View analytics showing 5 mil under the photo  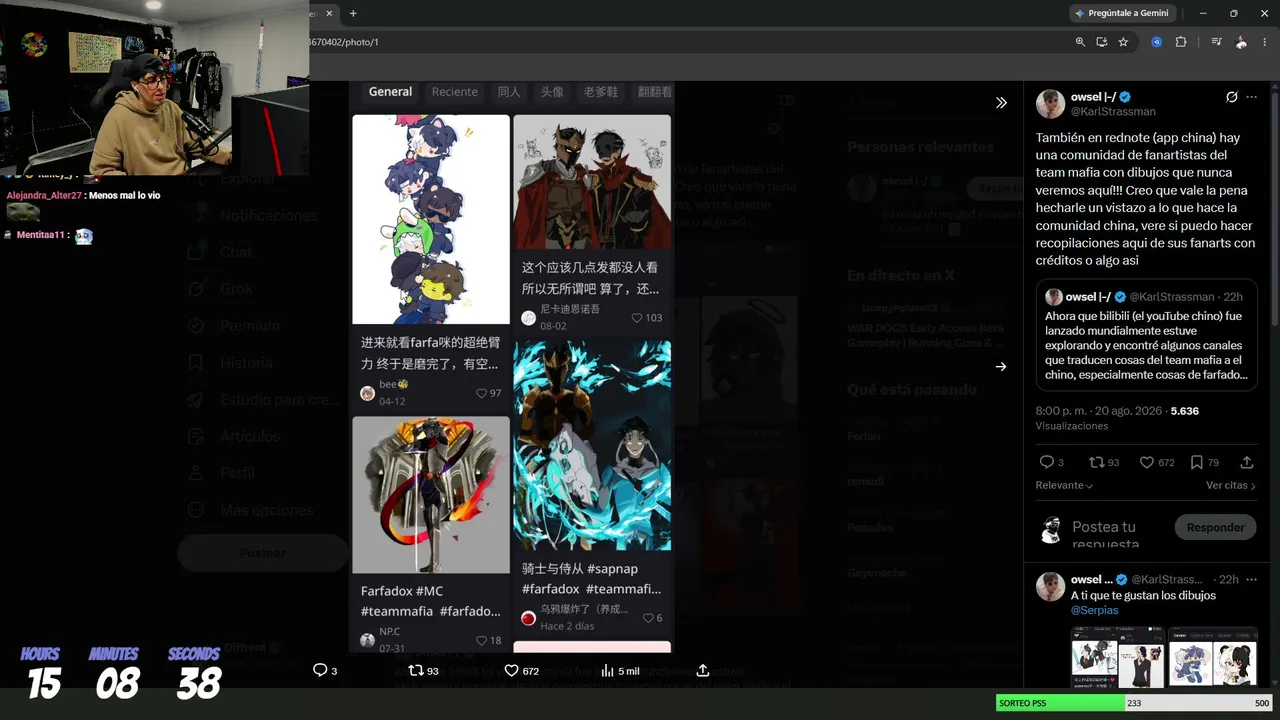620,670
